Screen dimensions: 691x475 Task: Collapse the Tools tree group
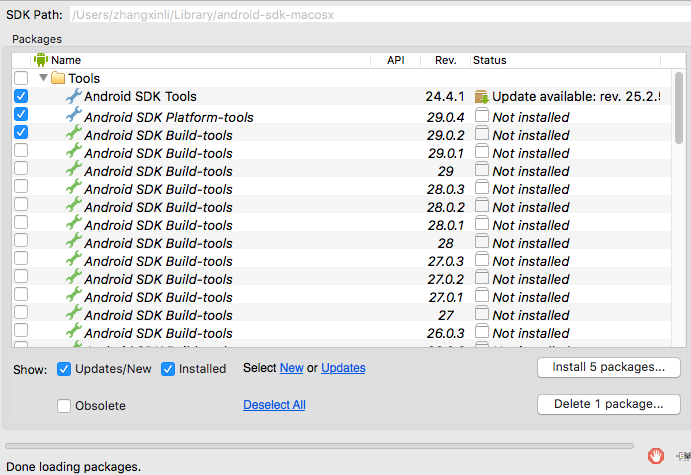[43, 78]
